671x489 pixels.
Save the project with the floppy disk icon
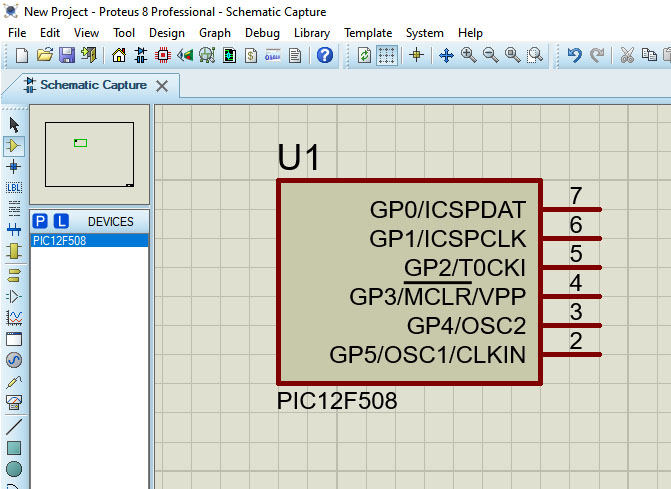pyautogui.click(x=67, y=55)
